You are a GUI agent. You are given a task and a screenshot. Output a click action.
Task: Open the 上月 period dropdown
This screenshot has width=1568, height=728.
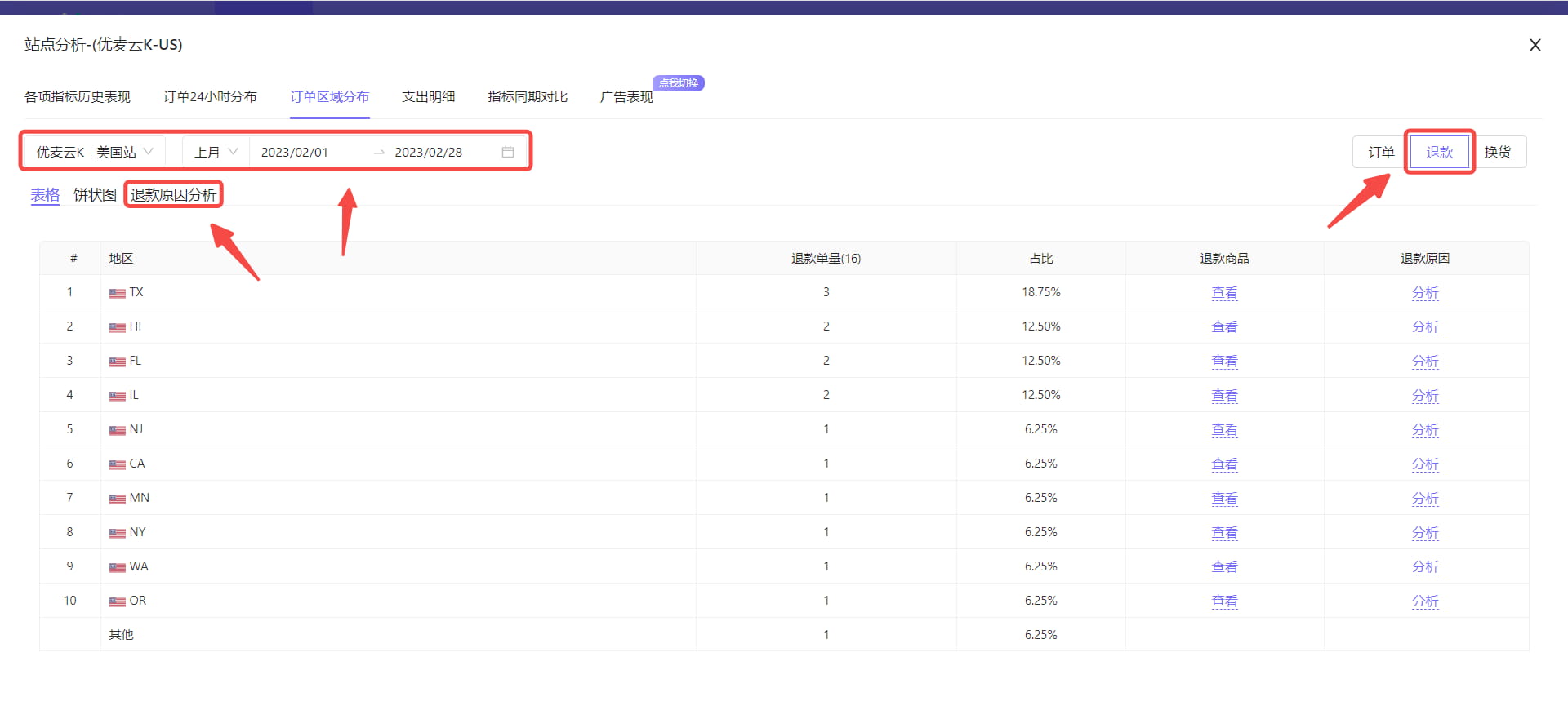216,152
